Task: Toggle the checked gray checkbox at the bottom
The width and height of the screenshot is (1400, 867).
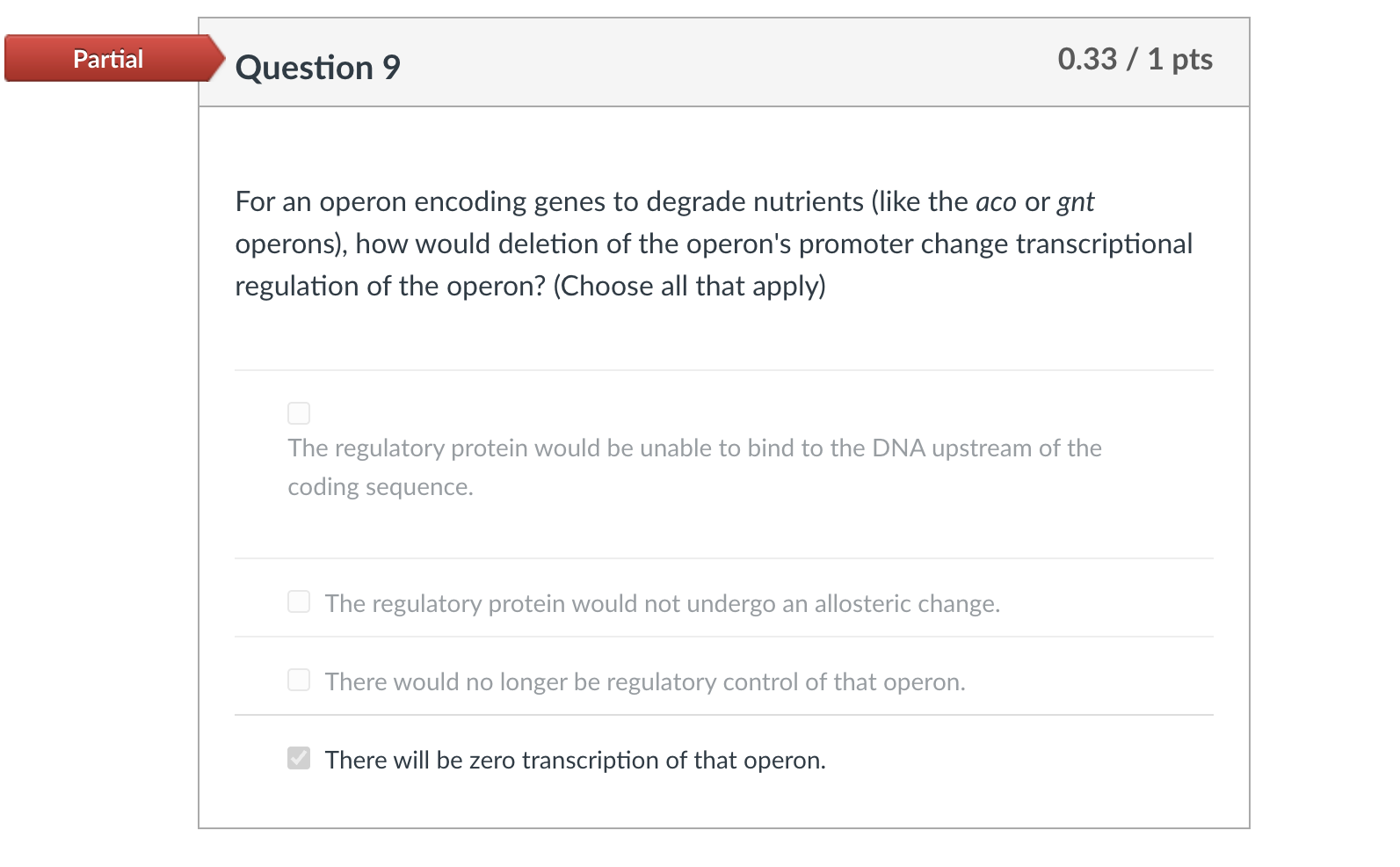Action: (299, 757)
